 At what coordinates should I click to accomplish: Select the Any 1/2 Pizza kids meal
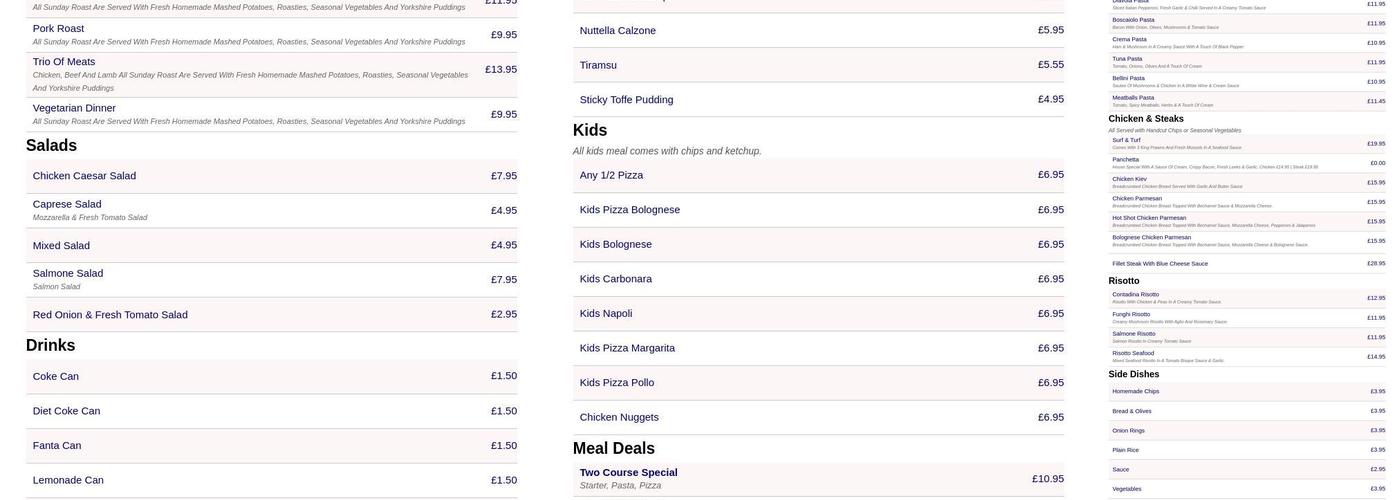(612, 176)
